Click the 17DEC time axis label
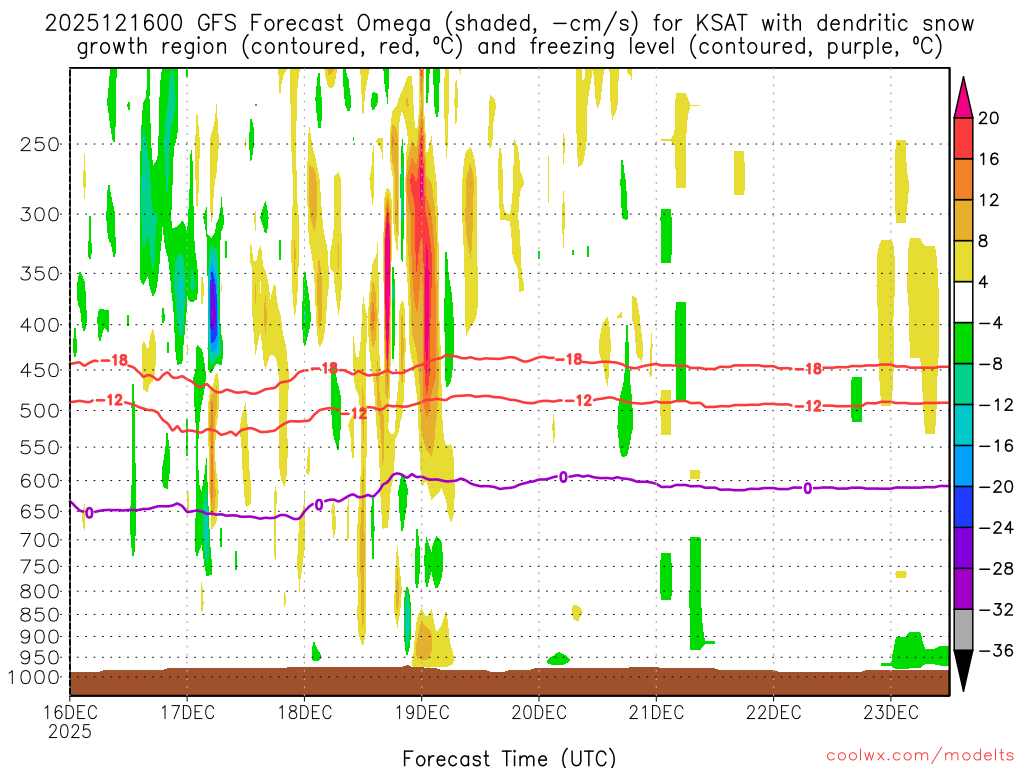The width and height of the screenshot is (1024, 768). click(187, 712)
